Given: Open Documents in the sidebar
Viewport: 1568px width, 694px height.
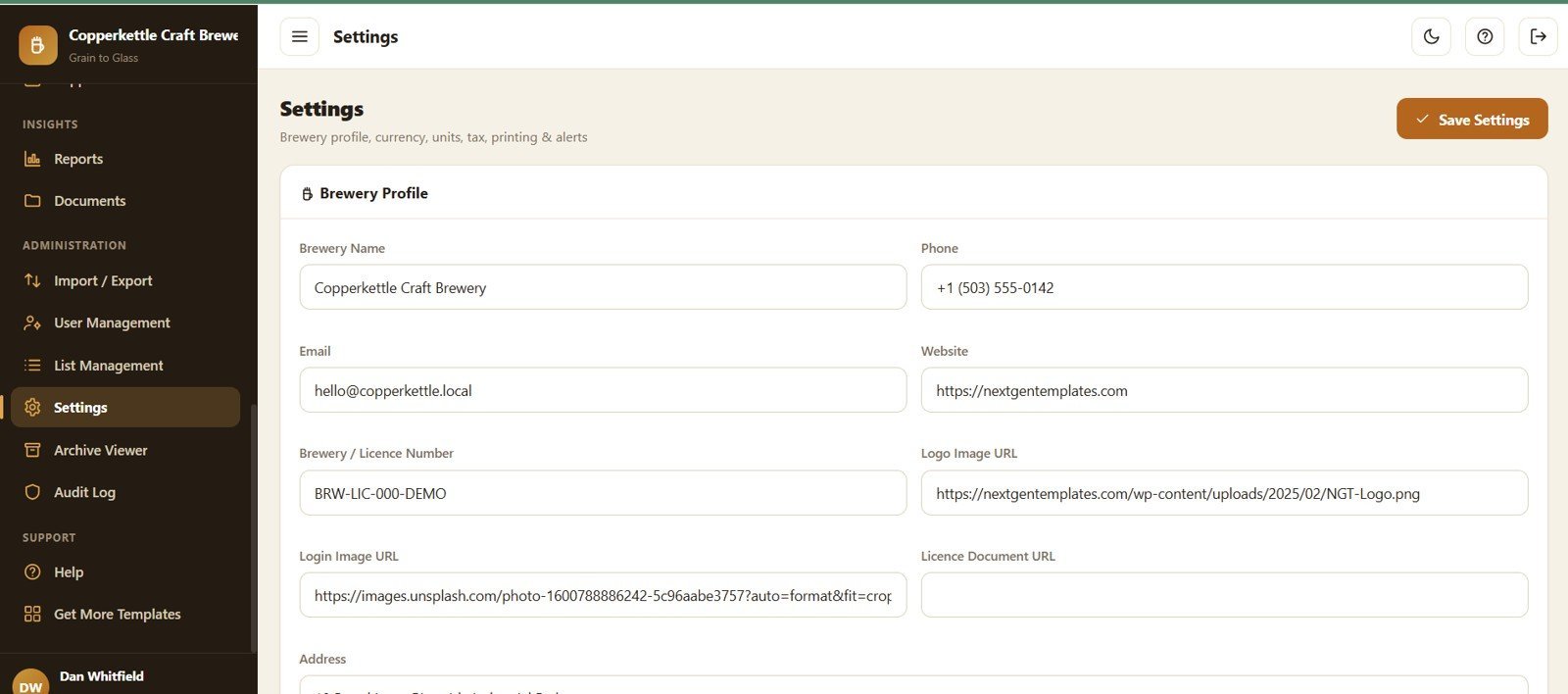Looking at the screenshot, I should 125,201.
